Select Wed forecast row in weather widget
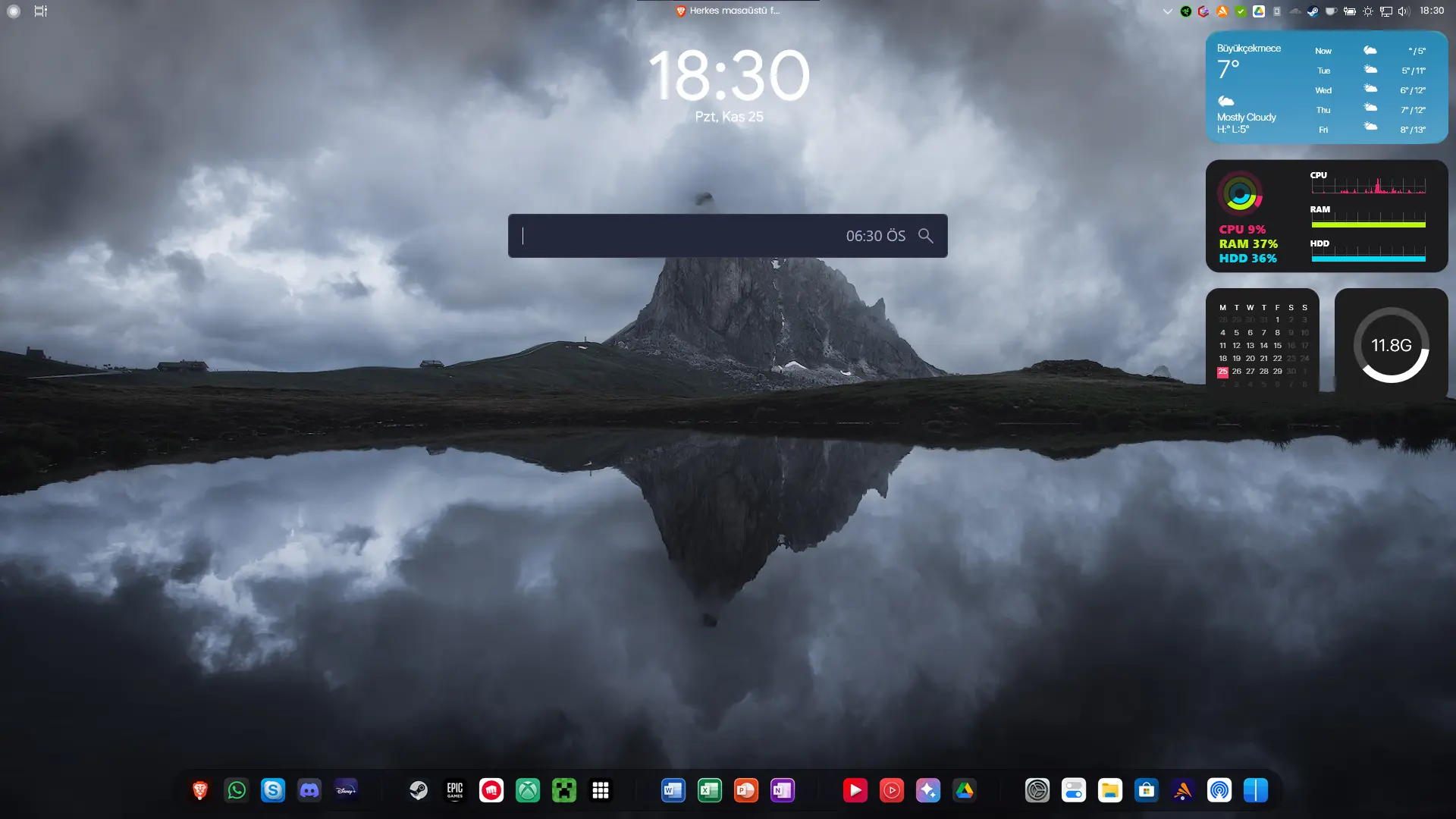 (x=1370, y=90)
